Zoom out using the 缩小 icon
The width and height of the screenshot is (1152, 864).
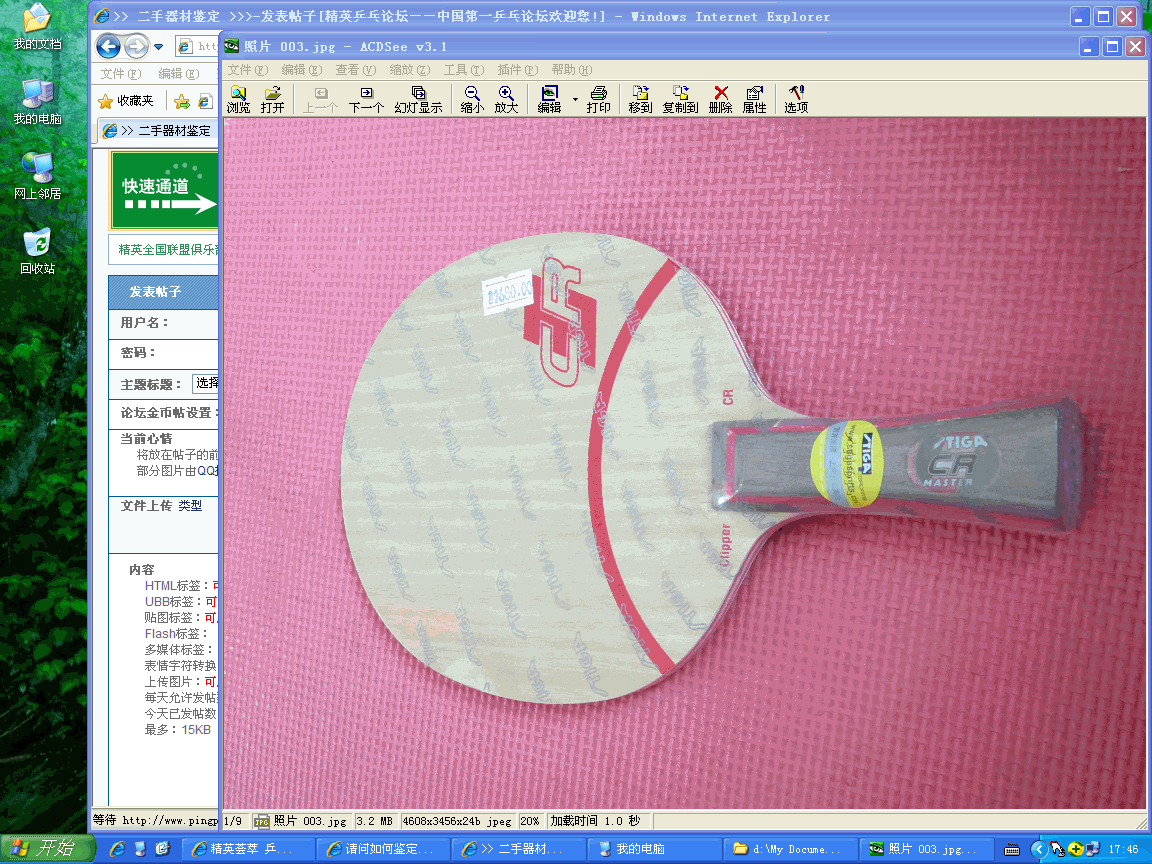pos(472,99)
